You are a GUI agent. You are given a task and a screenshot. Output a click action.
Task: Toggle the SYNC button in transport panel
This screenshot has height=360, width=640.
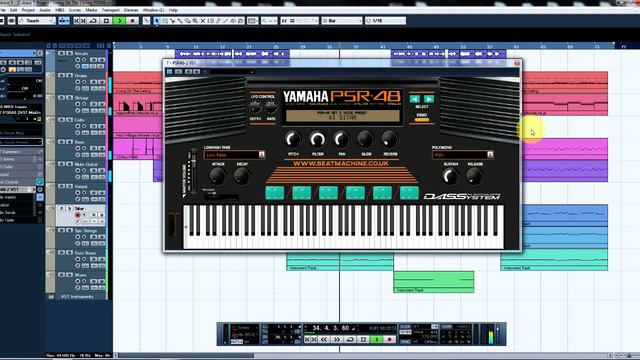pos(405,341)
